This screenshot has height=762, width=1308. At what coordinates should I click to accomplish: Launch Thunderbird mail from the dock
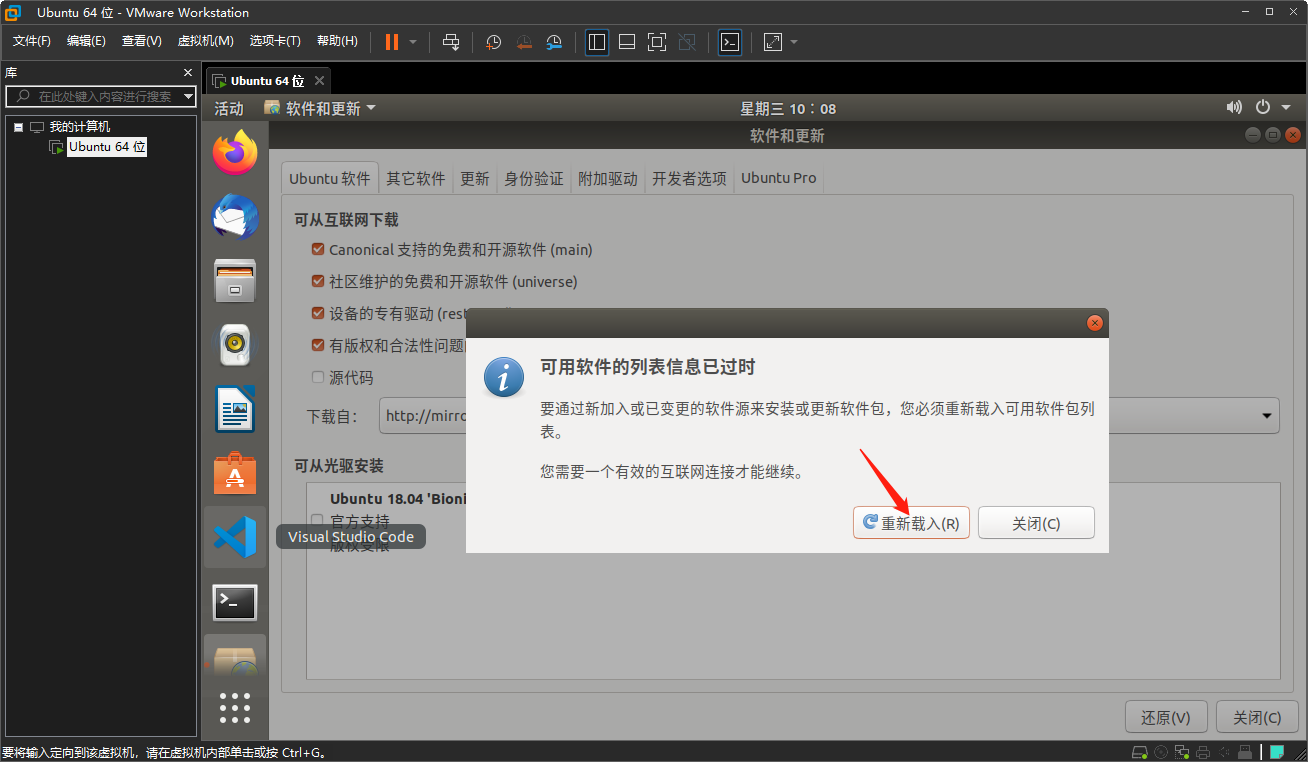[x=235, y=216]
